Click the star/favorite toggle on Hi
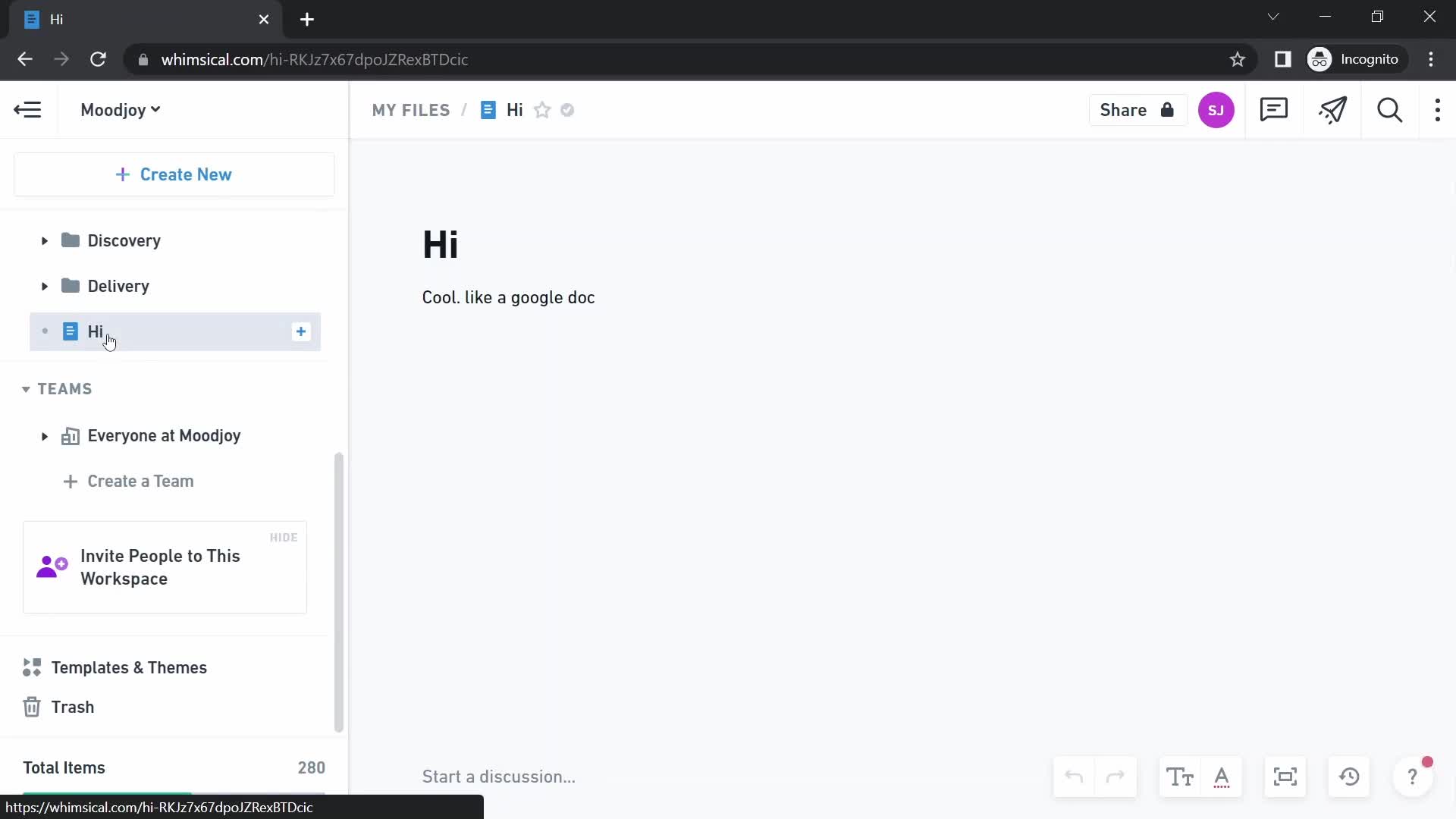The height and width of the screenshot is (819, 1456). [542, 110]
